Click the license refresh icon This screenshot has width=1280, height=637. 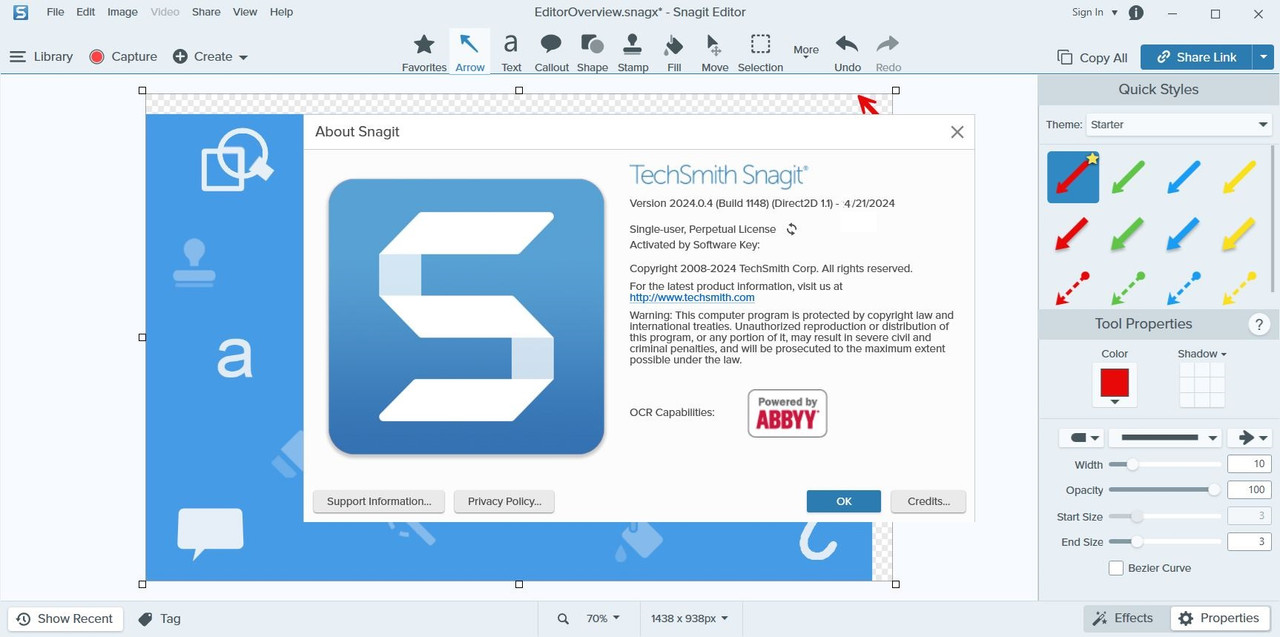[x=791, y=229]
